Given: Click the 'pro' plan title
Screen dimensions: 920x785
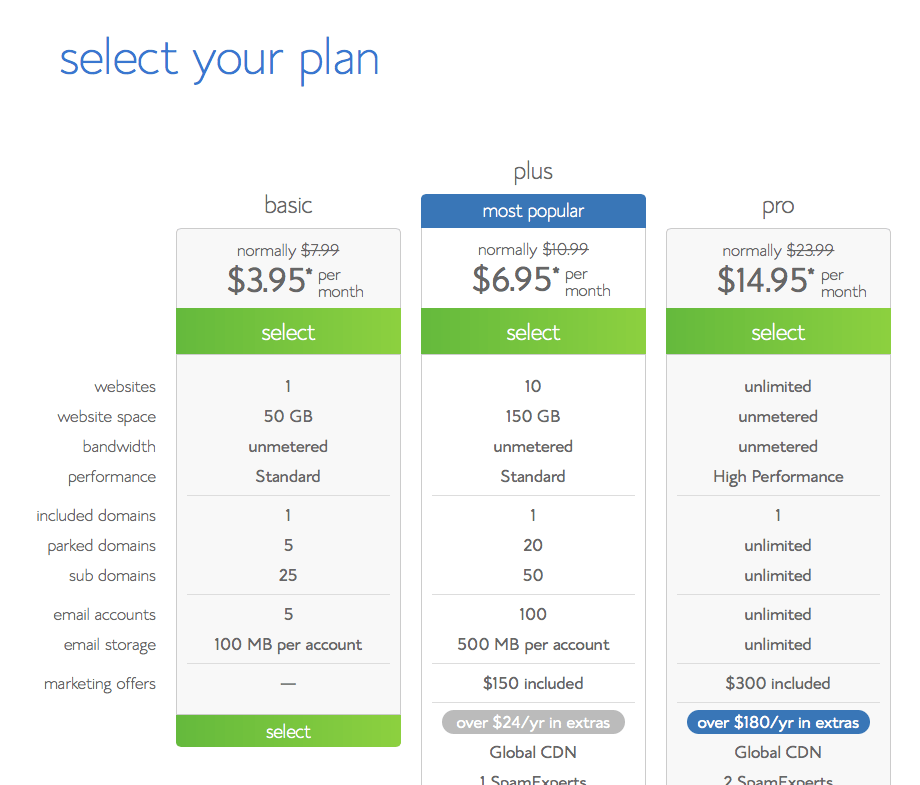Looking at the screenshot, I should (778, 207).
